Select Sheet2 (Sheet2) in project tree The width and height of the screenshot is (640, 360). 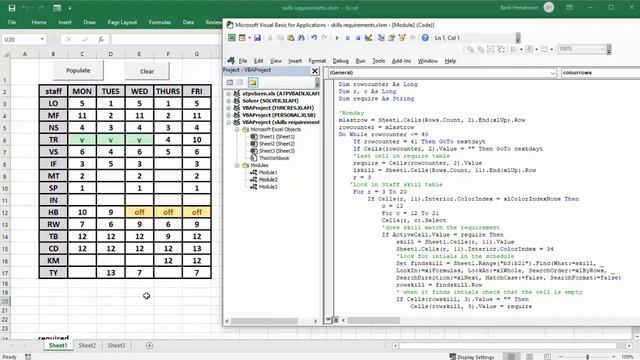click(x=272, y=144)
